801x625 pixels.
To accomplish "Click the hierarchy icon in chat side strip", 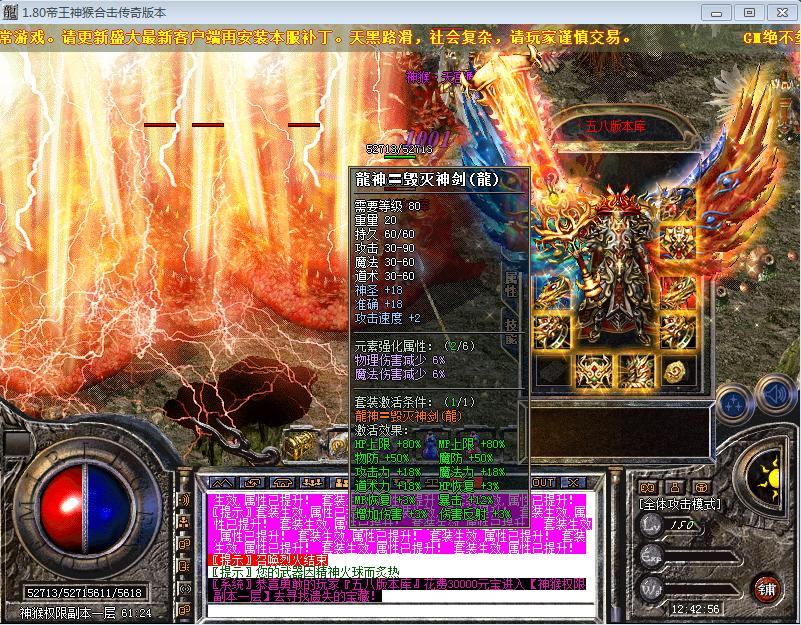I will (184, 522).
